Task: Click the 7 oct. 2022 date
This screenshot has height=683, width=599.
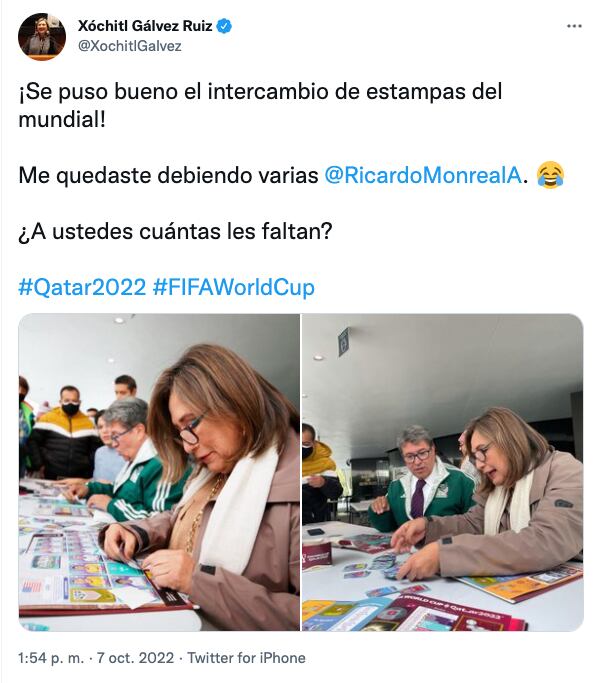Action: 135,658
